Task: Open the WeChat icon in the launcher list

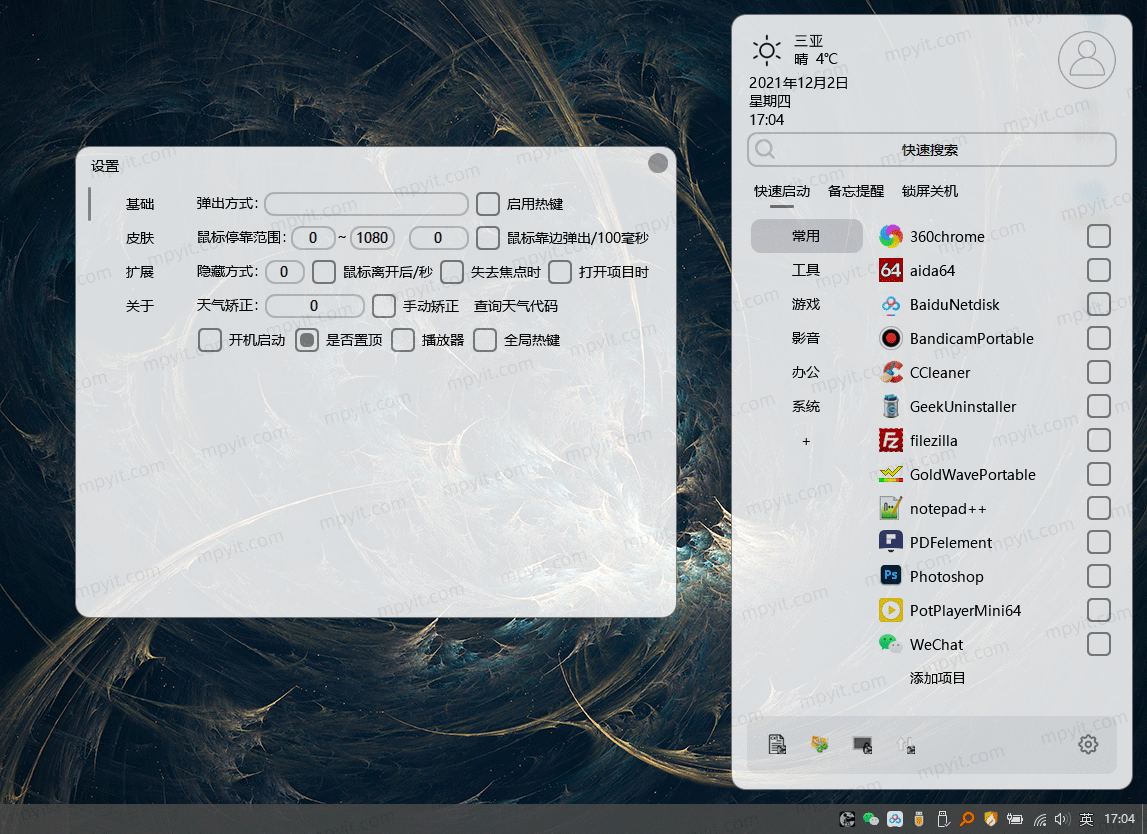Action: coord(890,645)
